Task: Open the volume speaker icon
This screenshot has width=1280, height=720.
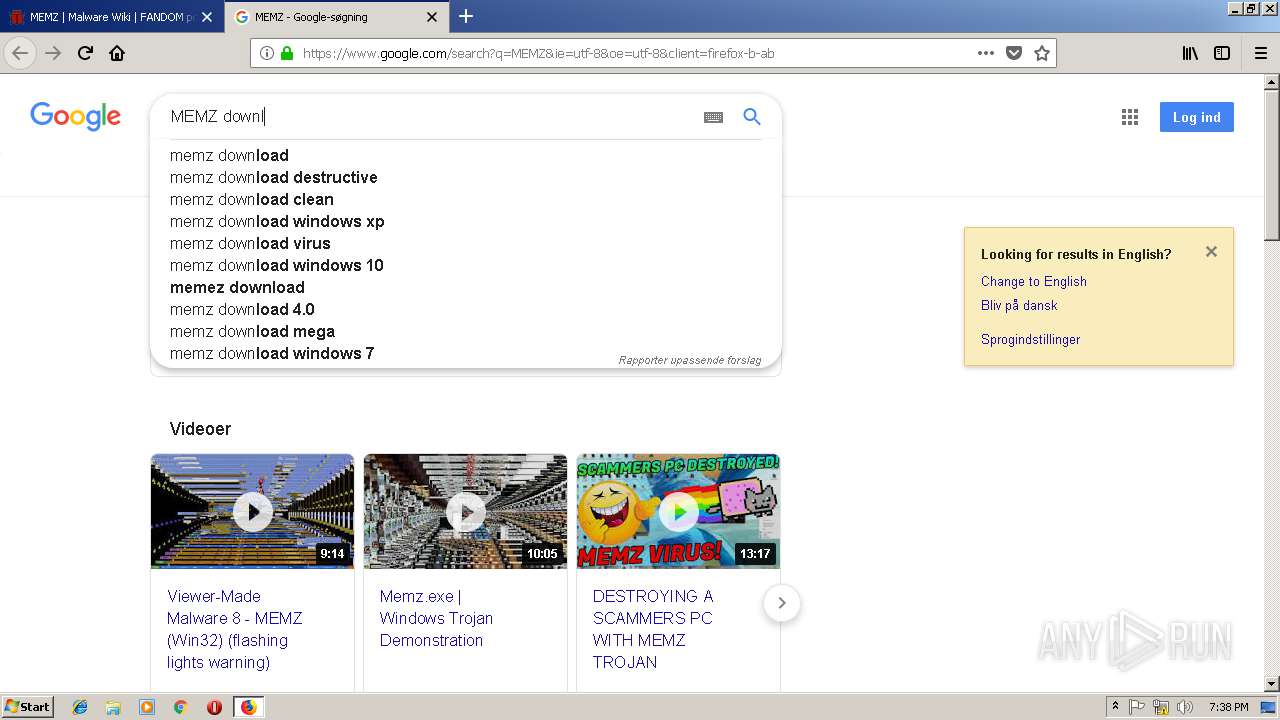Action: 1185,707
